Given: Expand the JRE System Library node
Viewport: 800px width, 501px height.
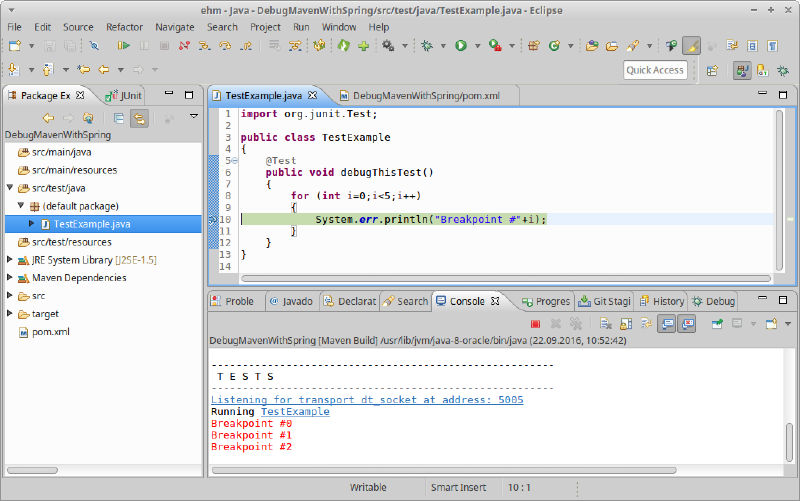Looking at the screenshot, I should coord(10,260).
